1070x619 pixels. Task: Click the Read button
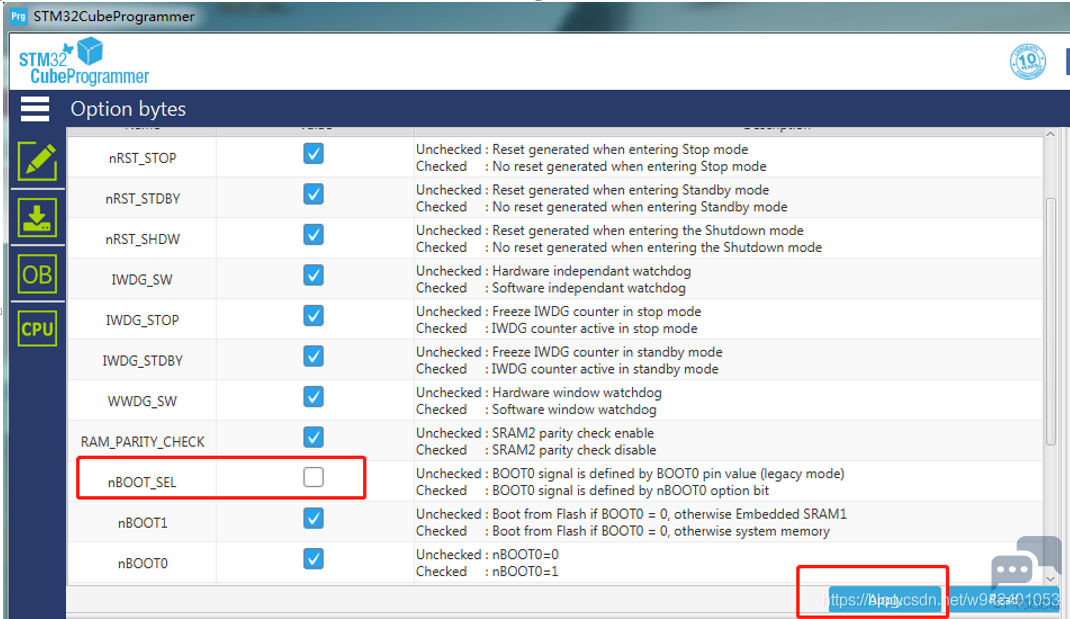(x=1004, y=601)
